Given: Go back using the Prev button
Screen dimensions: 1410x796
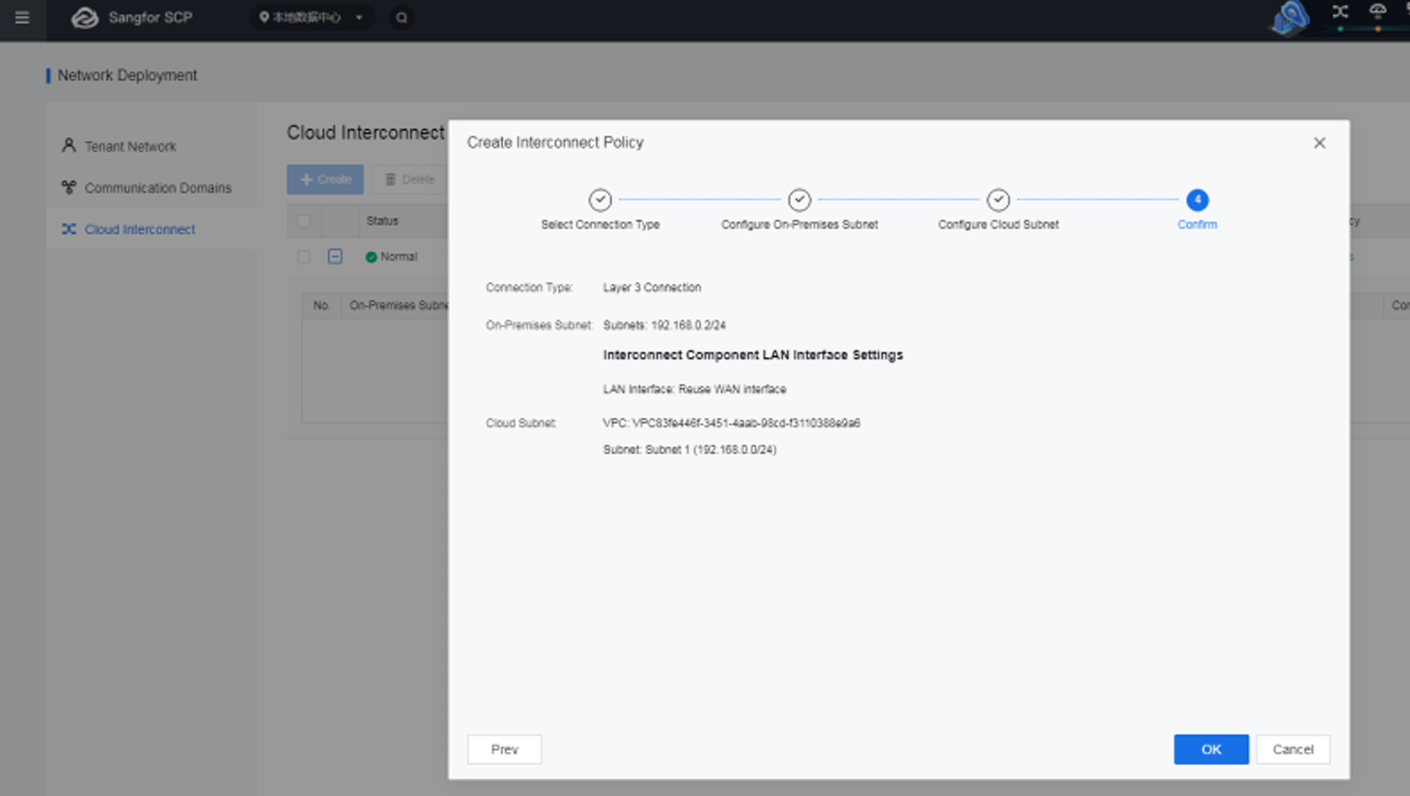Looking at the screenshot, I should pos(504,748).
